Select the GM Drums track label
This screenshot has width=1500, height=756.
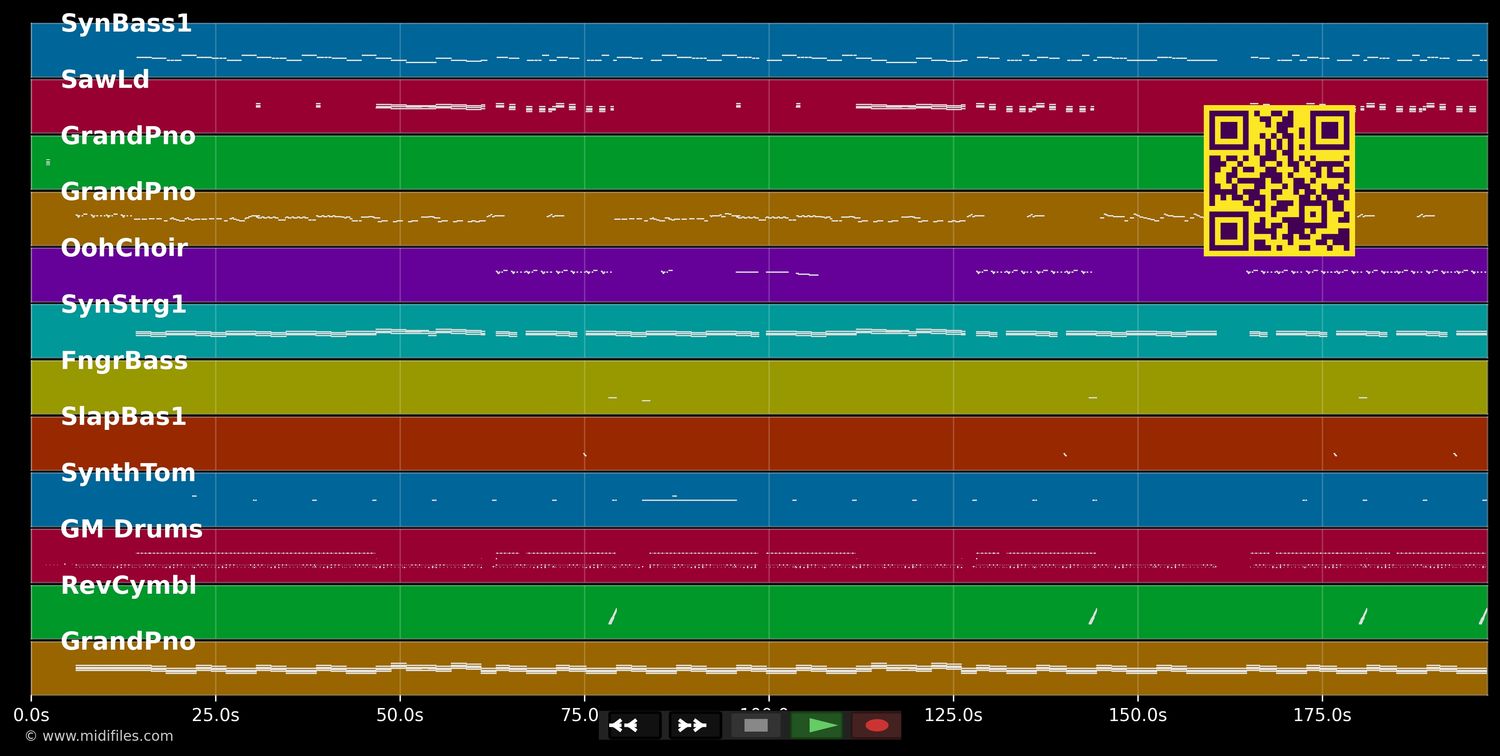point(132,528)
